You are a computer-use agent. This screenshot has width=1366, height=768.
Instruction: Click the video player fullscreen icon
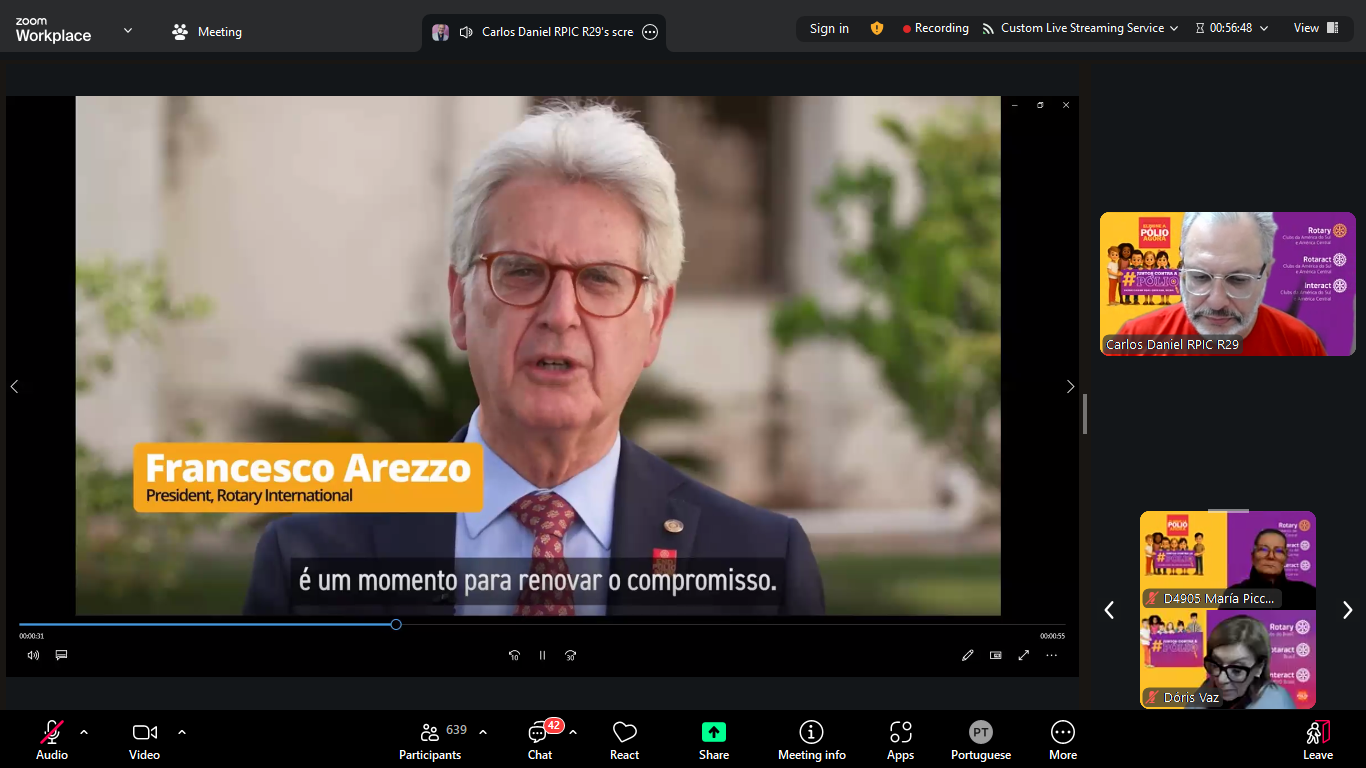coord(1023,656)
